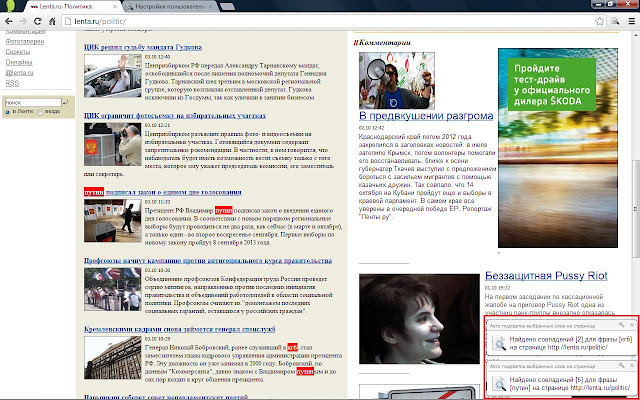Image resolution: width=640 pixels, height=400 pixels.
Task: Open the @lenta.ru sidebar link
Action: (19, 73)
